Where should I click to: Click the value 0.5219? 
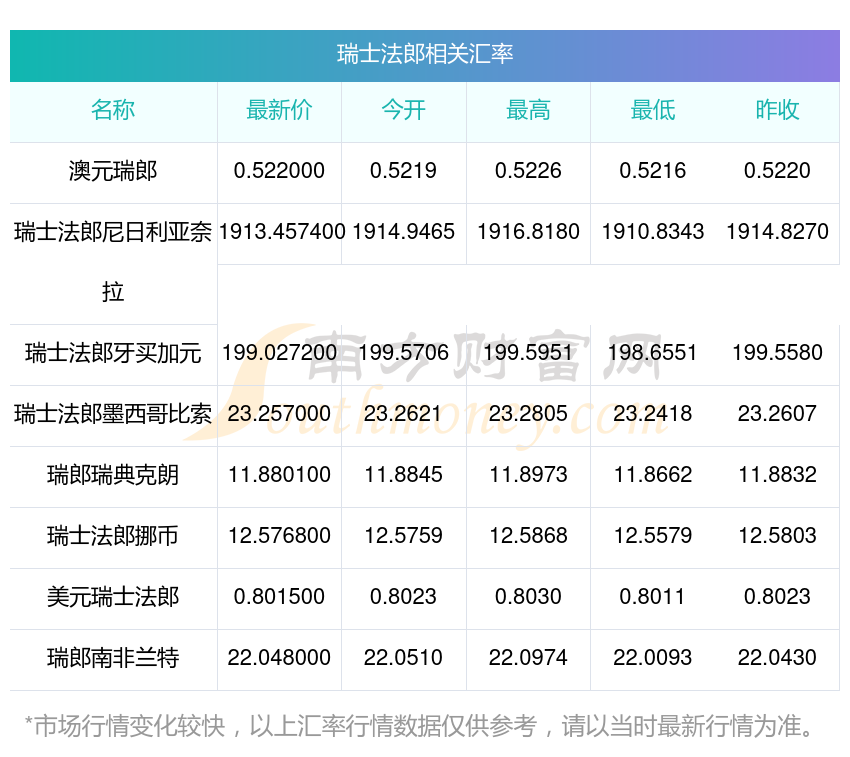tap(403, 171)
